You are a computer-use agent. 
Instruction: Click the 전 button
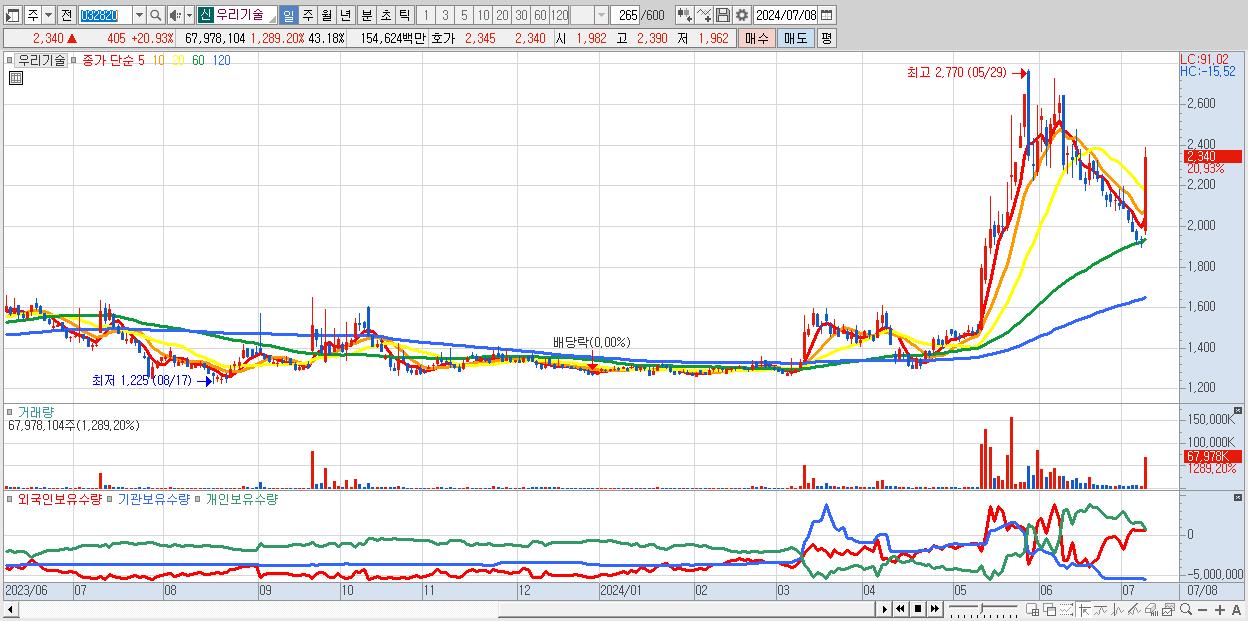66,15
